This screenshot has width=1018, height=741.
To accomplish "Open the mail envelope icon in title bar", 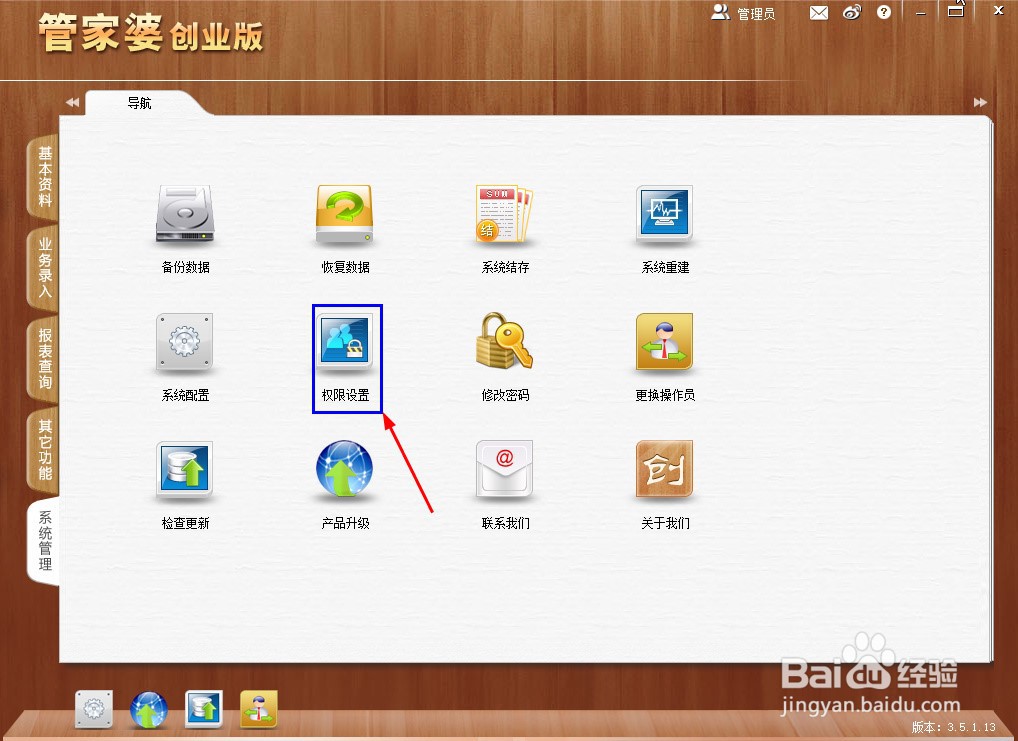I will point(819,13).
